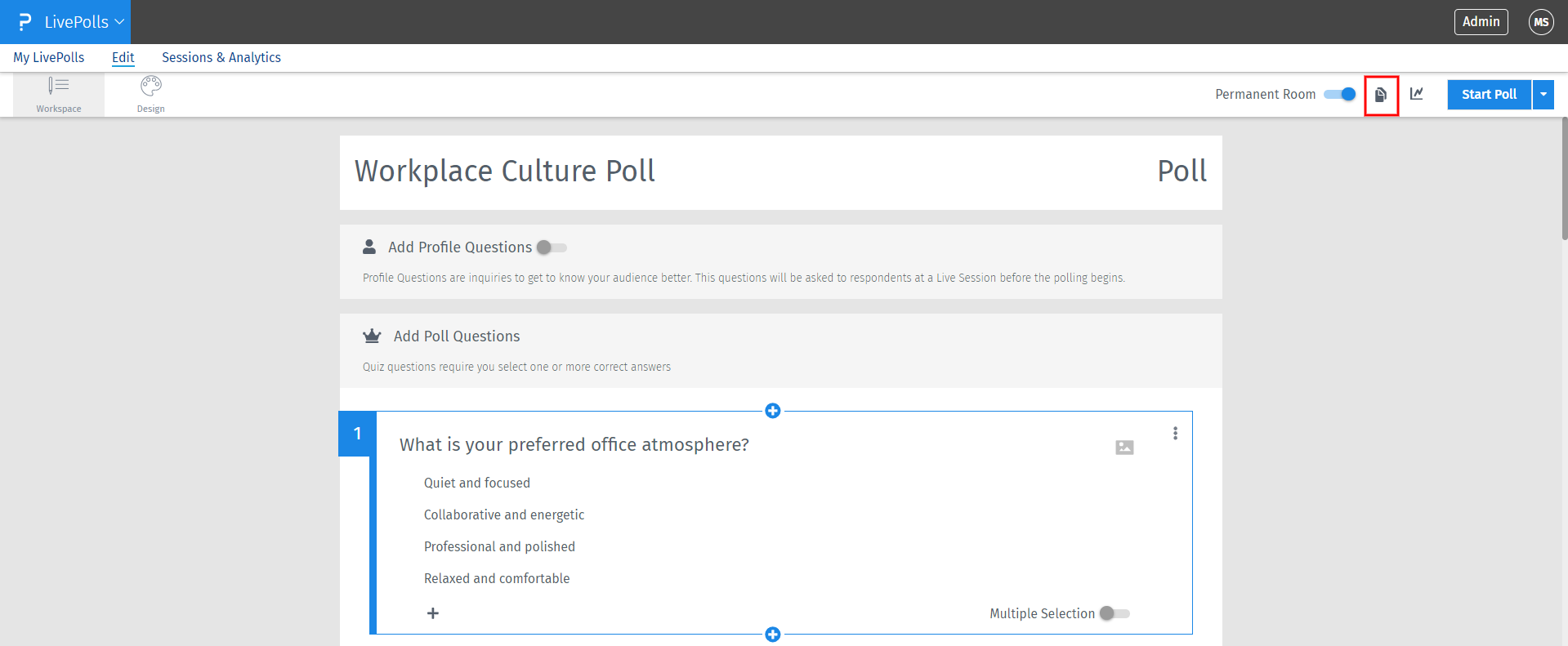
Task: Enable Add Profile Questions toggle
Action: (x=552, y=247)
